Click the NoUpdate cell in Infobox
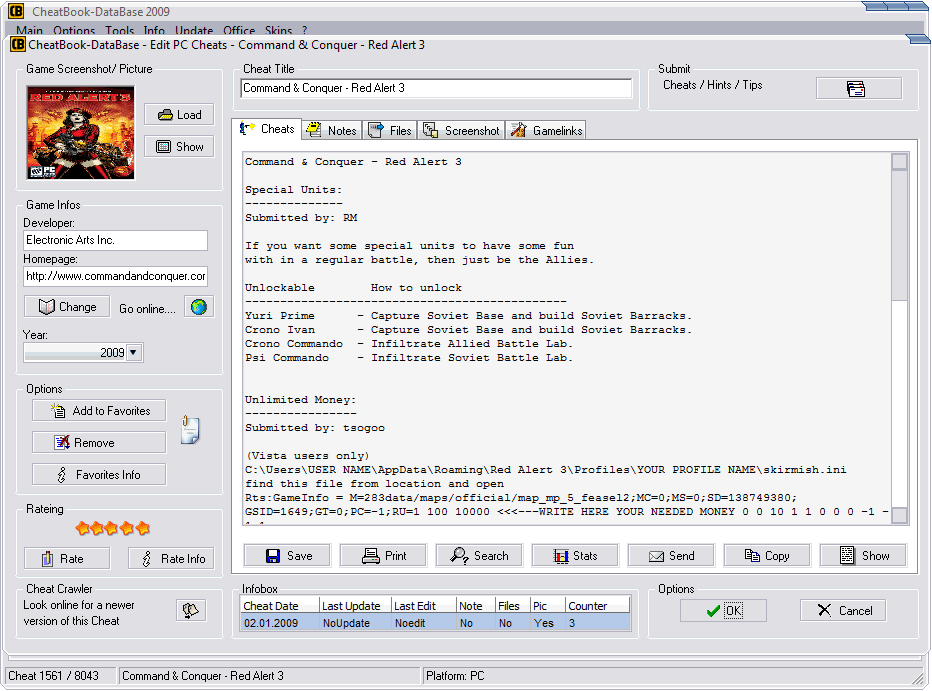The height and width of the screenshot is (691, 932). coord(355,623)
